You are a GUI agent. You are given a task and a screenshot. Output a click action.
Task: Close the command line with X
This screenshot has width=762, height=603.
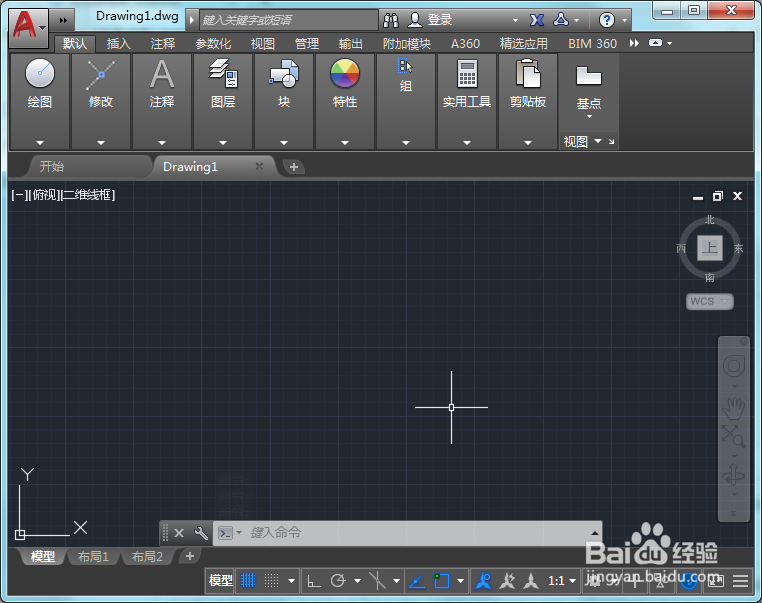click(x=179, y=533)
